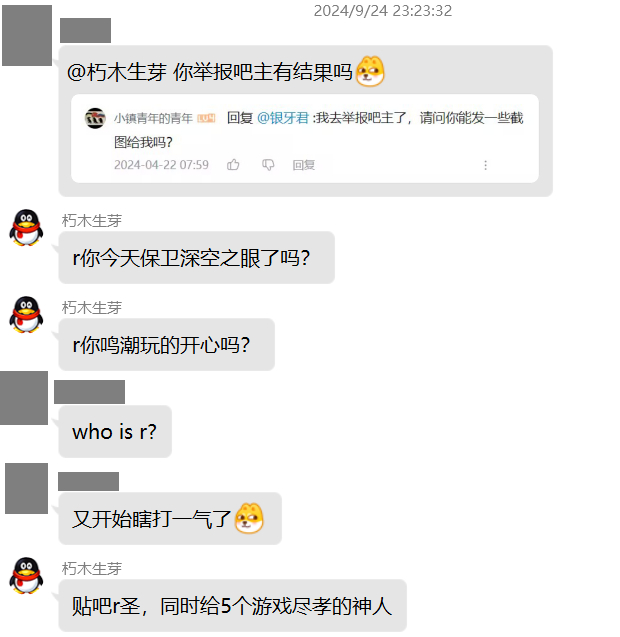
Task: Click the thumbs-up like icon
Action: (x=233, y=165)
